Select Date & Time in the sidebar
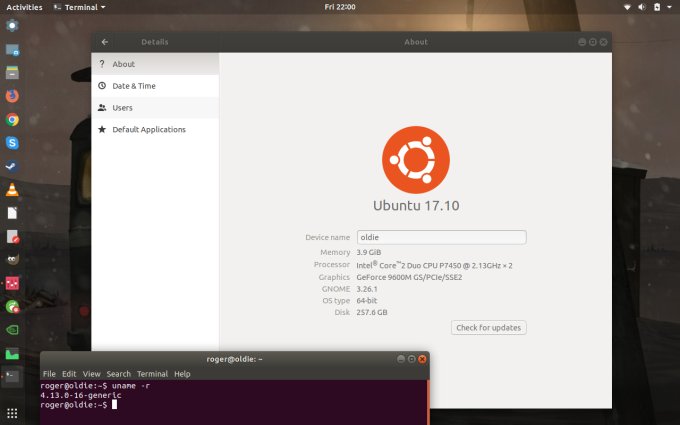Image resolution: width=680 pixels, height=425 pixels. pyautogui.click(x=134, y=86)
